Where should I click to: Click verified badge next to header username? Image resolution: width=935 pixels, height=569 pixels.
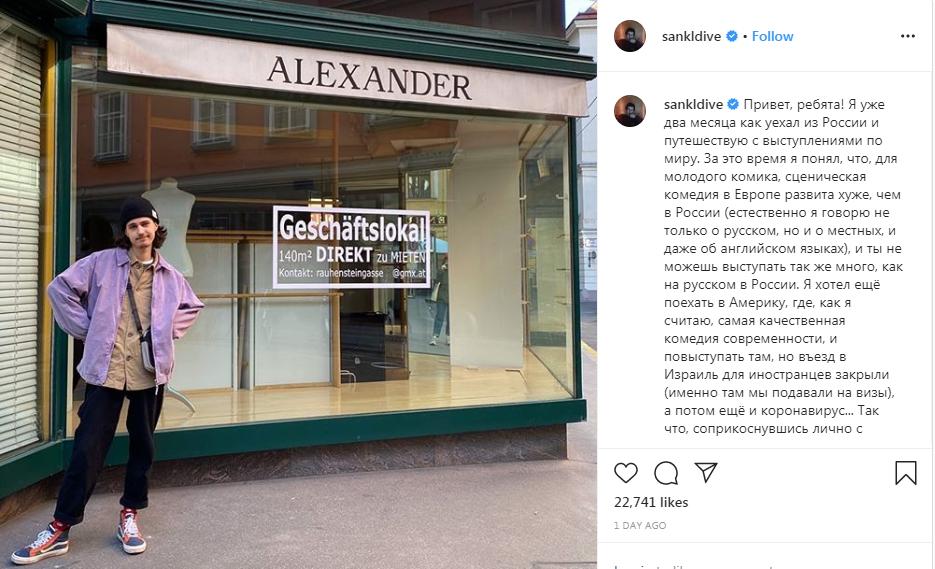tap(732, 36)
